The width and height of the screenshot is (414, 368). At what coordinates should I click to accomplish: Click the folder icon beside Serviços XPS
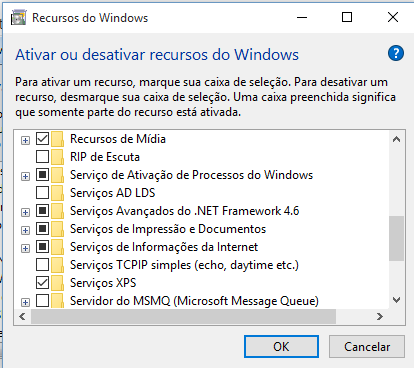pyautogui.click(x=57, y=283)
